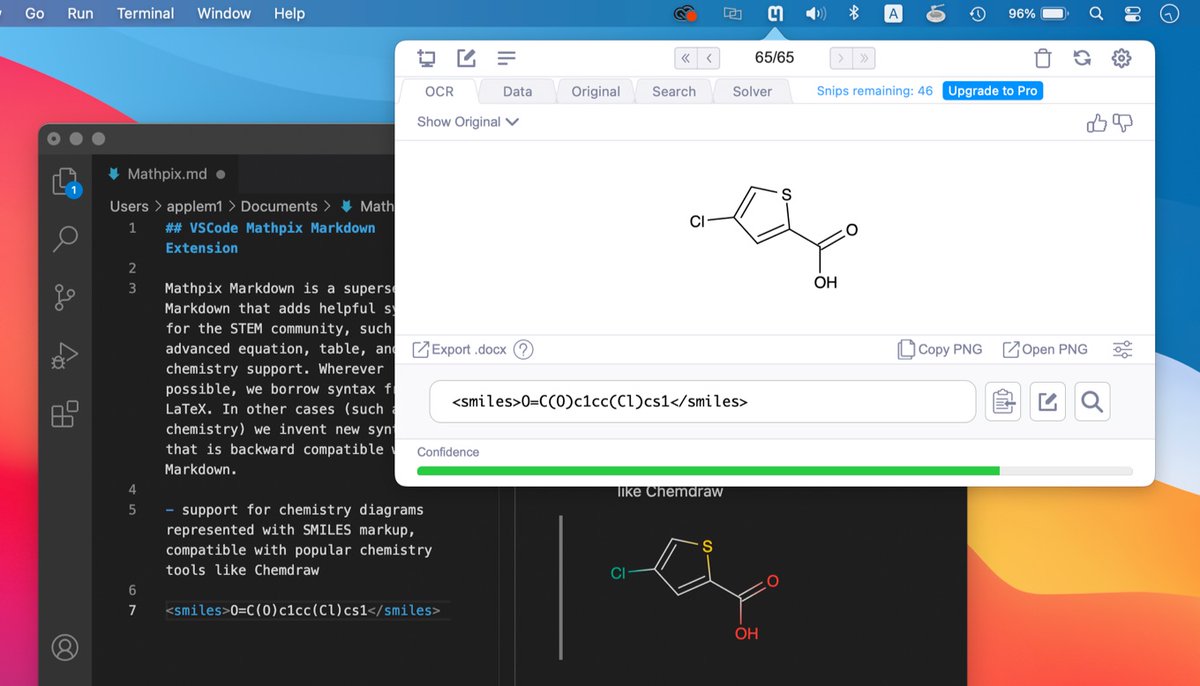
Task: Click the Bluetooth icon in the menu bar
Action: 854,14
